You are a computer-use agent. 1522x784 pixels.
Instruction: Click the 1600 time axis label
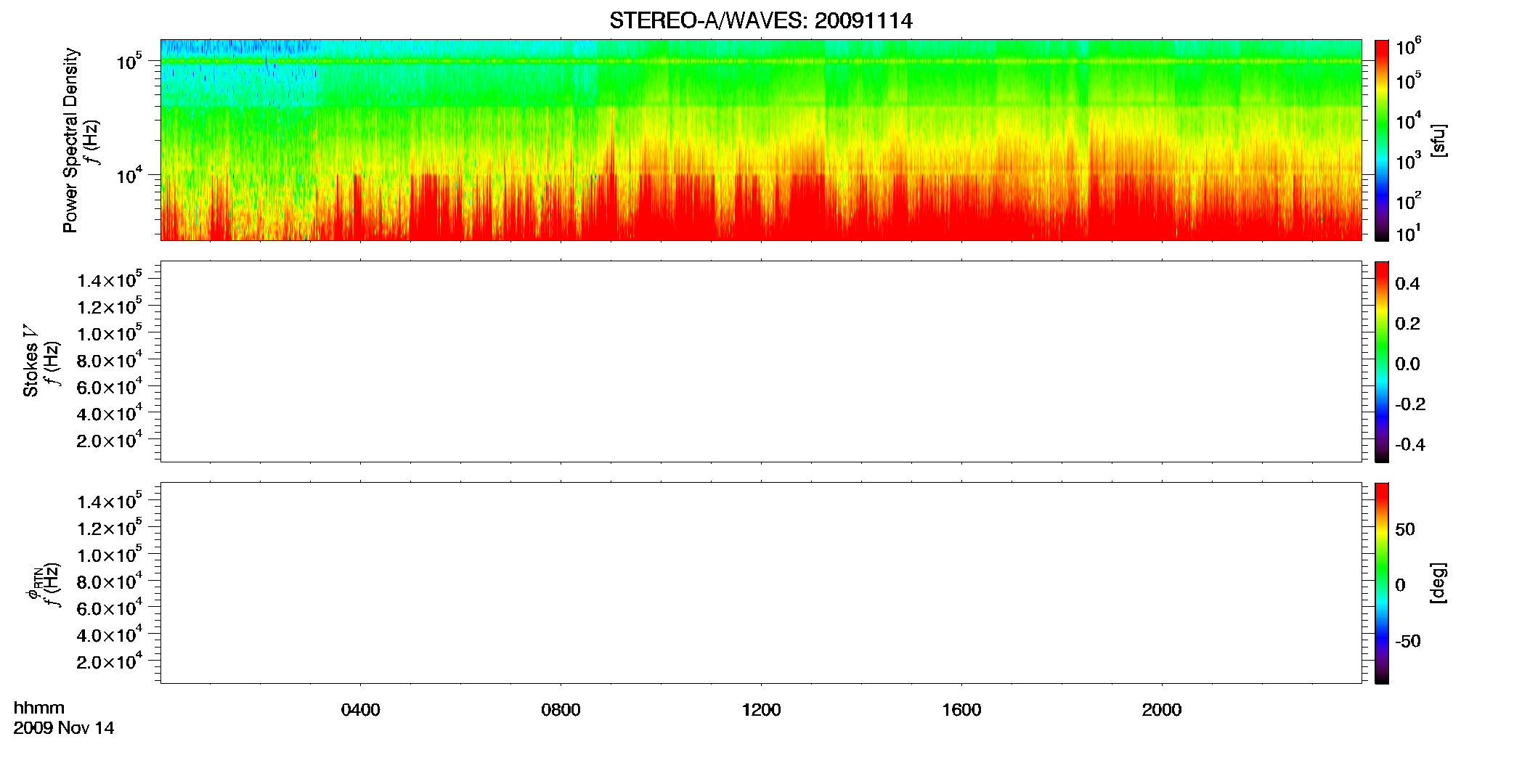961,710
